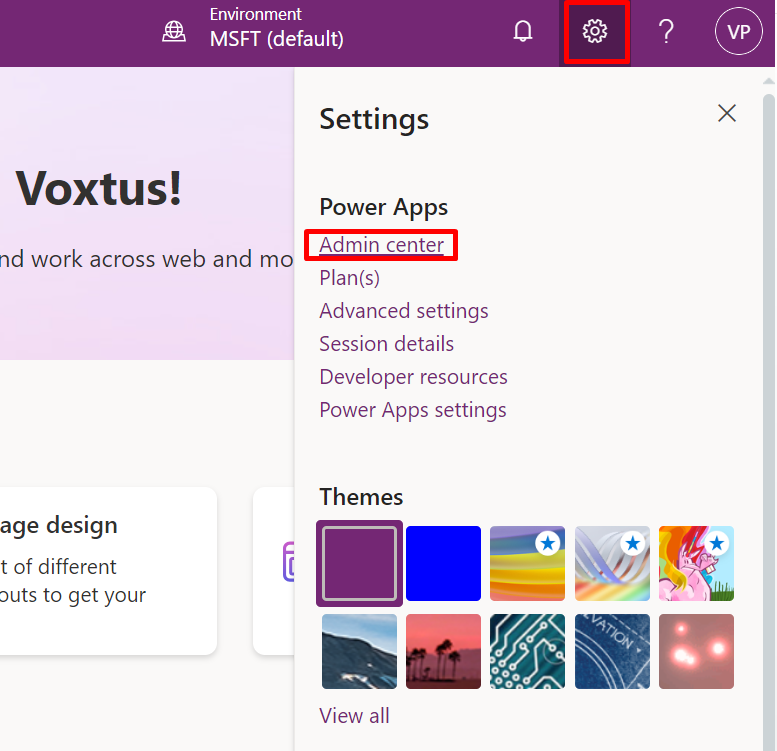Open Developer resources link
The width and height of the screenshot is (777, 751).
(x=413, y=377)
